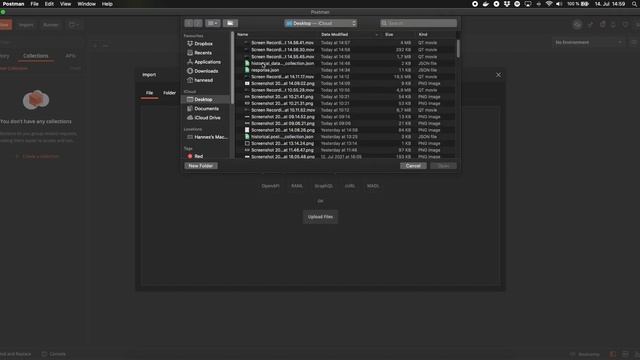Go back in the file dialog
Screen dimensions: 640x360
[189, 23]
